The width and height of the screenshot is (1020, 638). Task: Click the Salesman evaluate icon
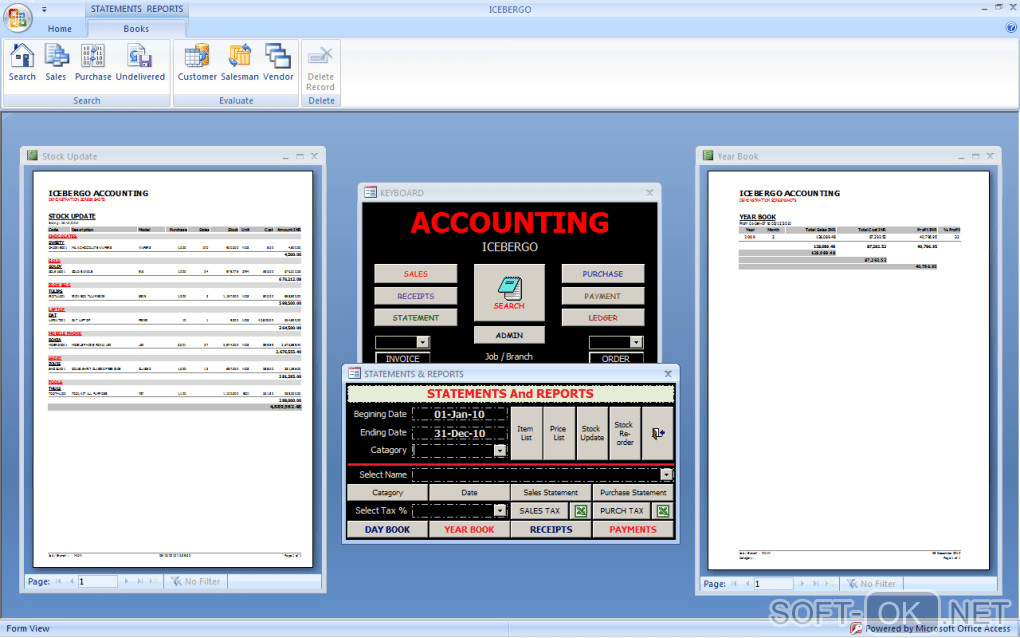[239, 62]
